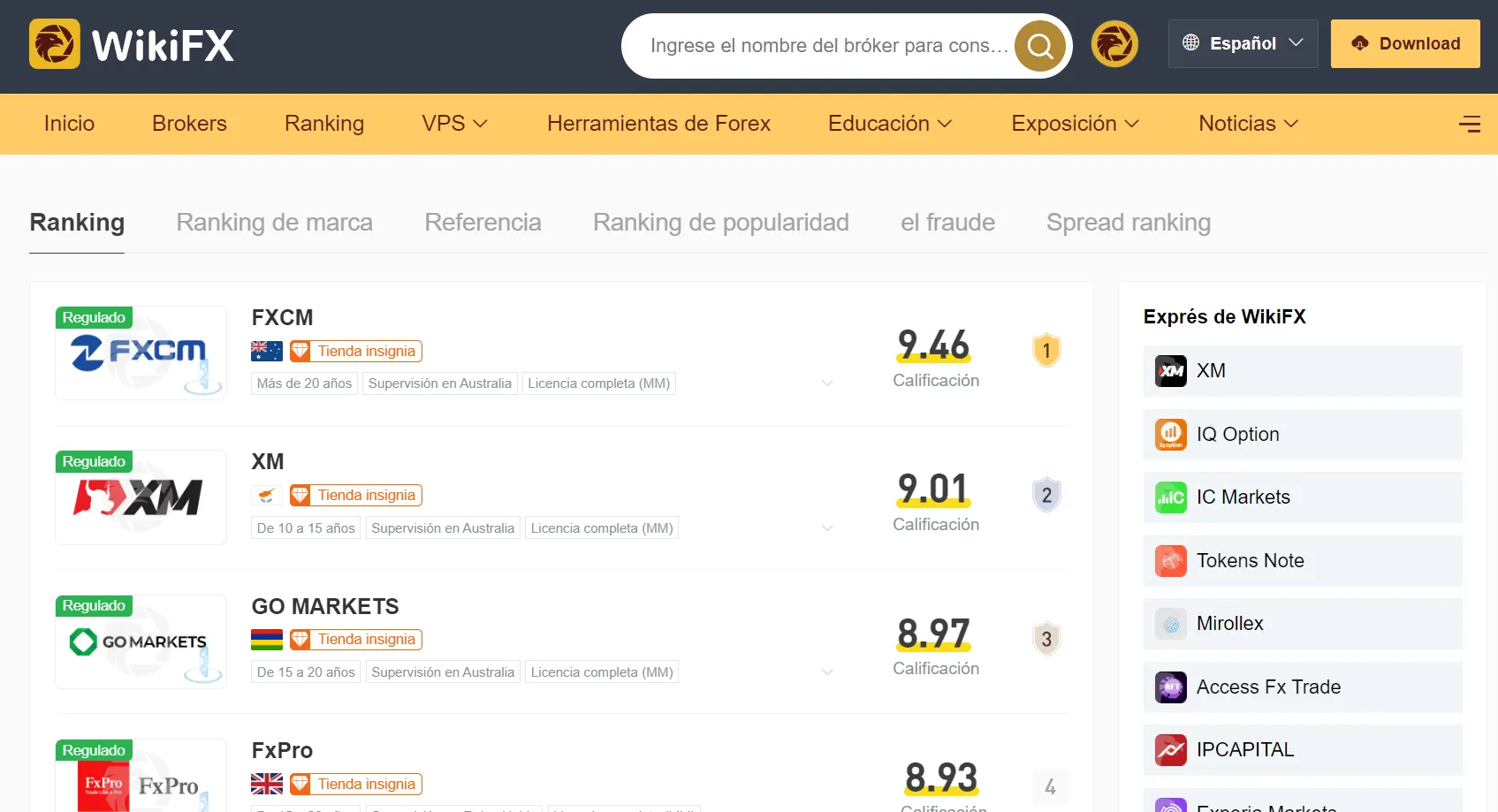Image resolution: width=1498 pixels, height=812 pixels.
Task: Expand FXCM details chevron
Action: click(x=827, y=383)
